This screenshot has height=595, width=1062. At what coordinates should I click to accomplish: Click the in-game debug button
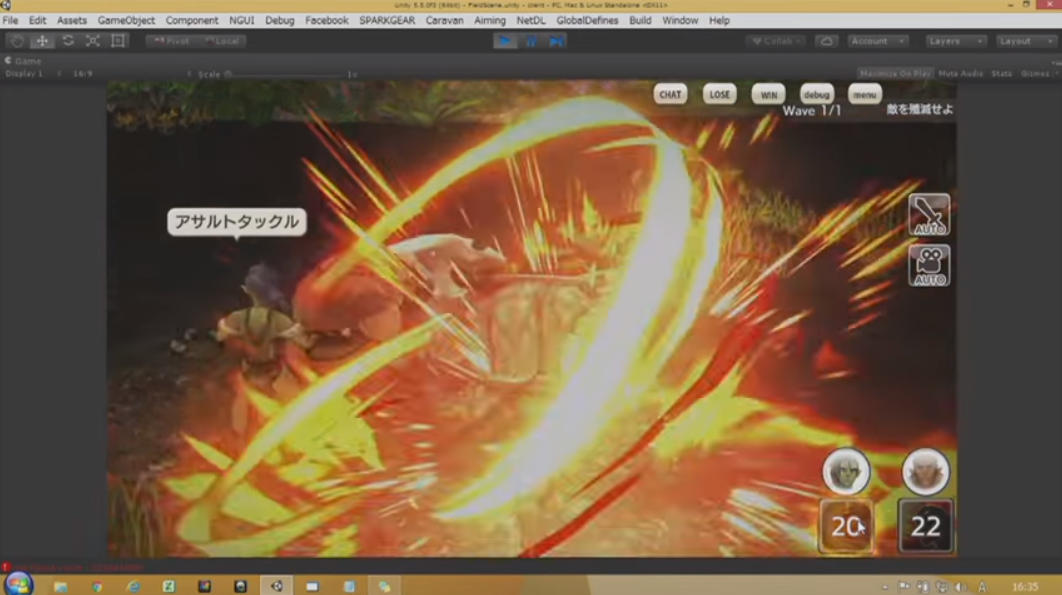[x=816, y=94]
